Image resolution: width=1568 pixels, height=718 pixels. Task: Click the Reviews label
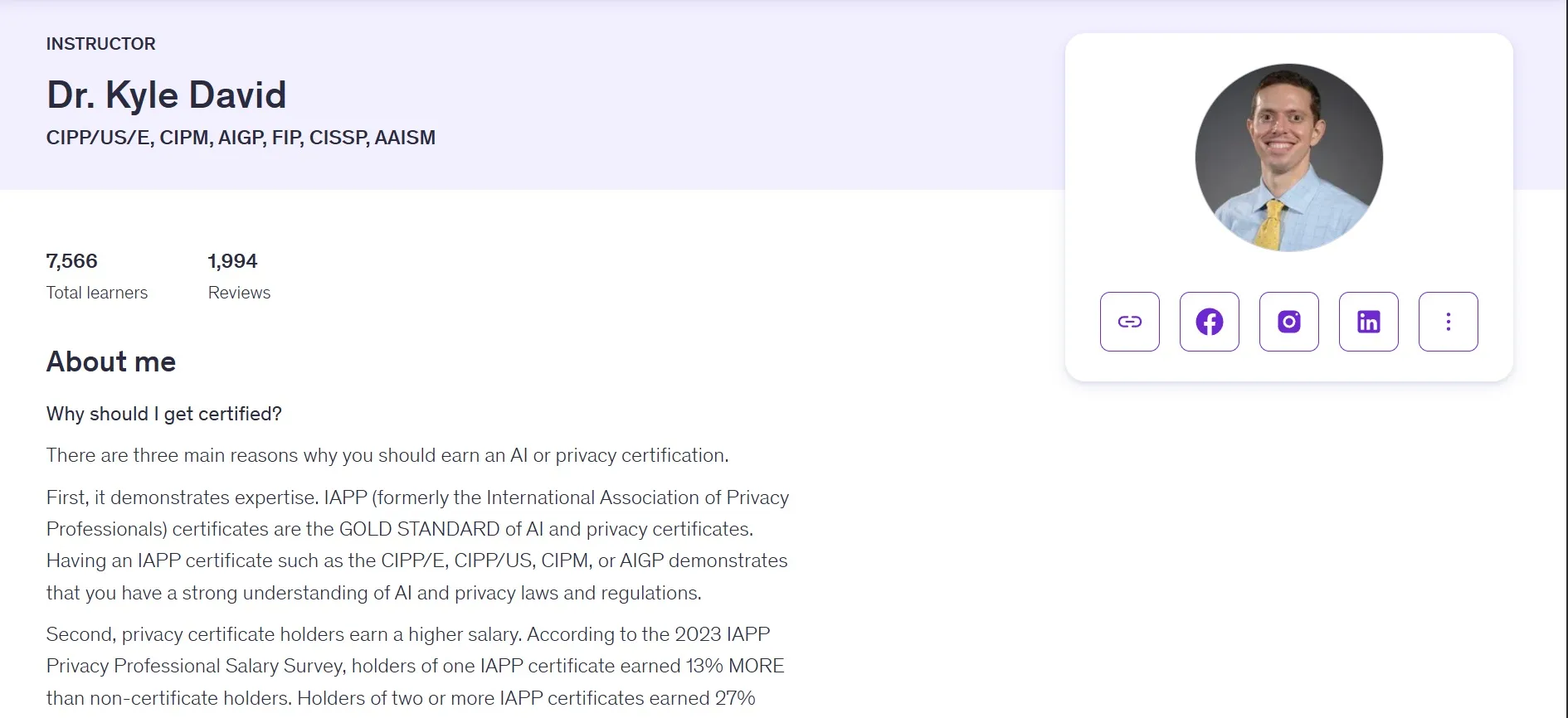[x=239, y=293]
